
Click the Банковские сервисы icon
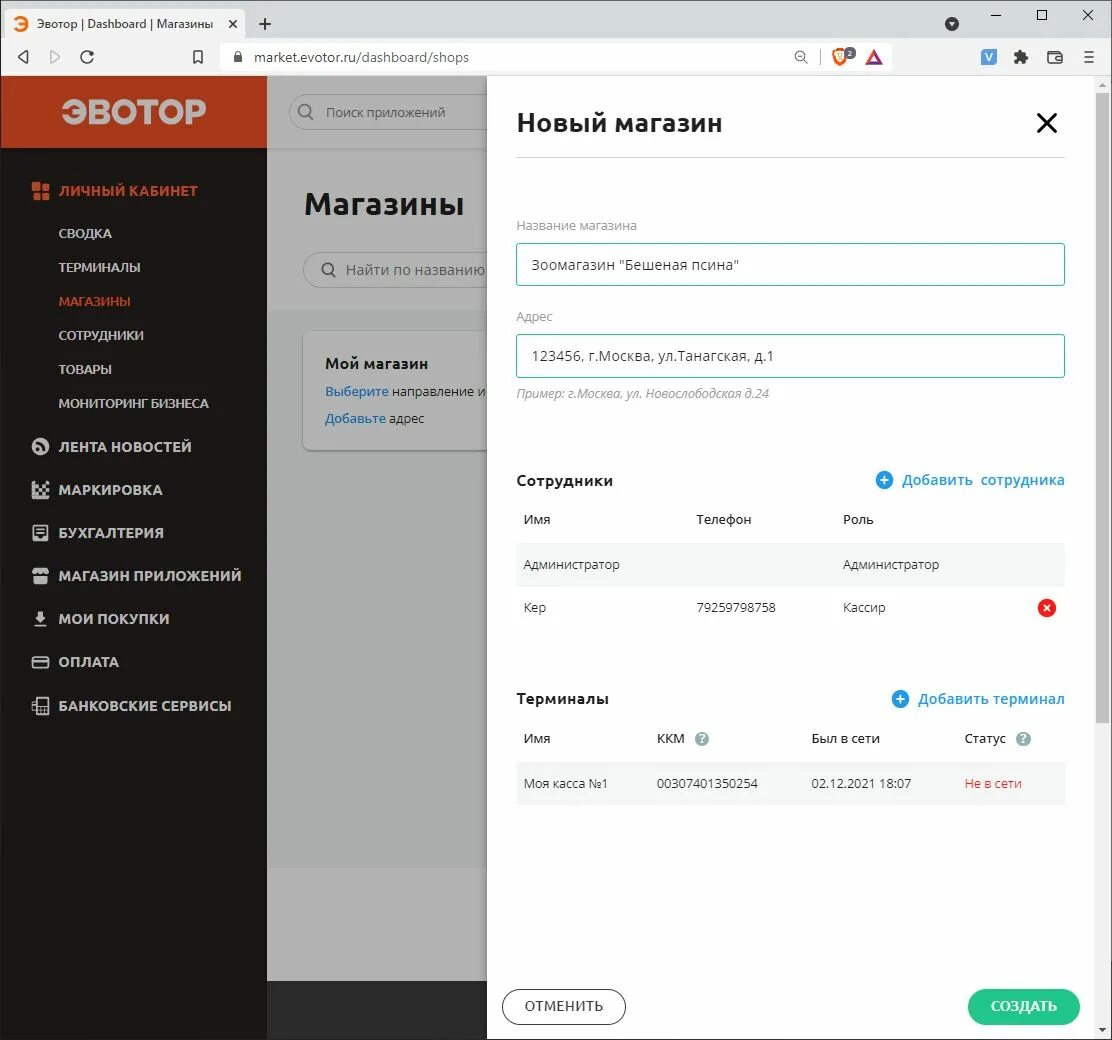[x=40, y=706]
